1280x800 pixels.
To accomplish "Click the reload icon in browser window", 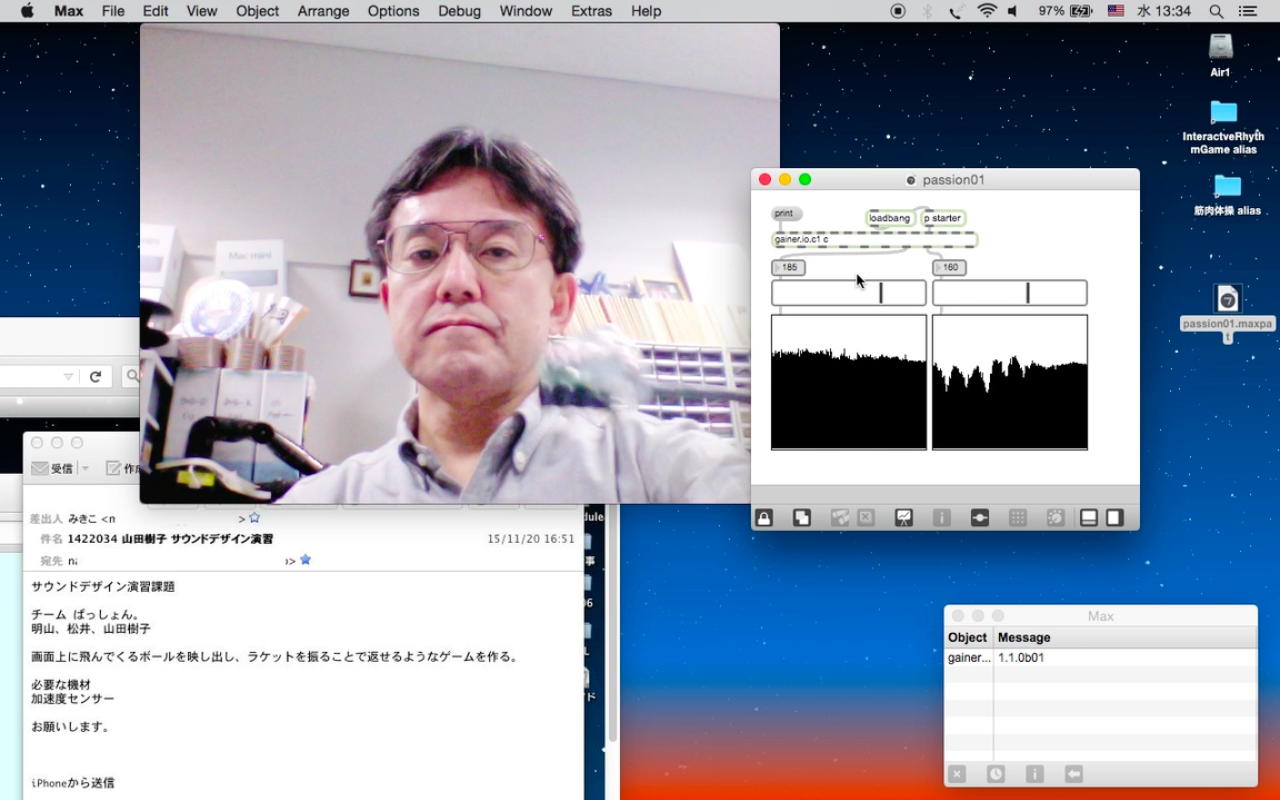I will [x=96, y=376].
